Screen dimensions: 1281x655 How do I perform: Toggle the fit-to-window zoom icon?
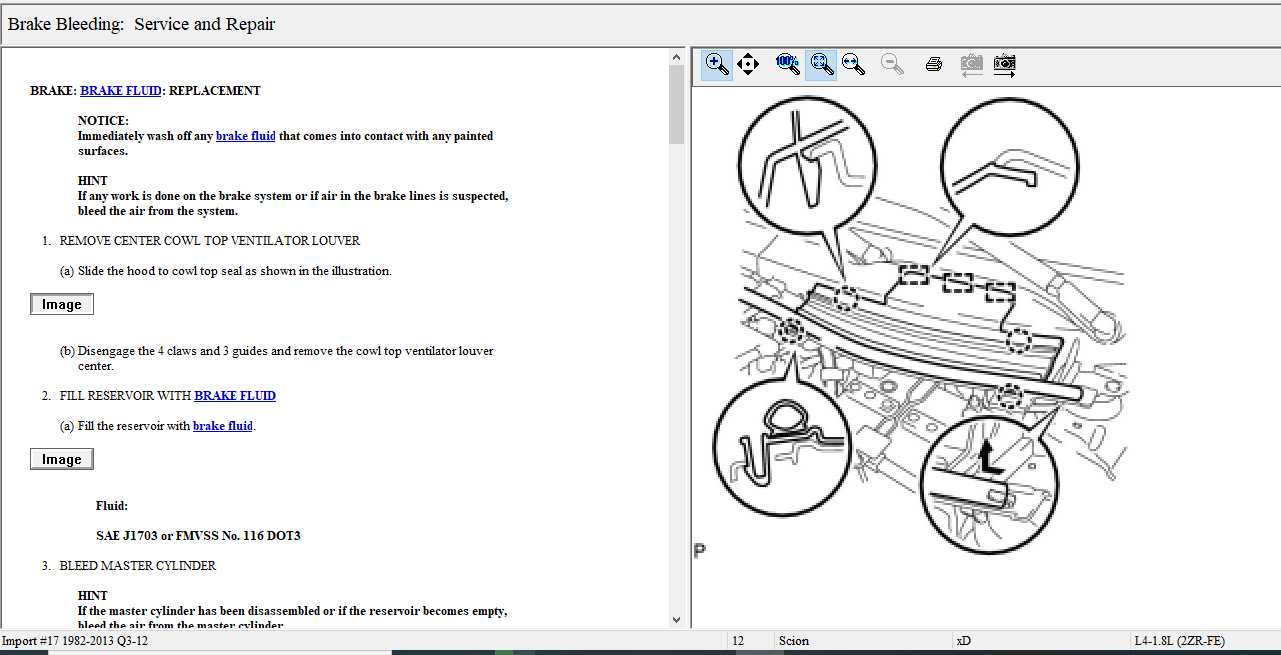tap(821, 65)
